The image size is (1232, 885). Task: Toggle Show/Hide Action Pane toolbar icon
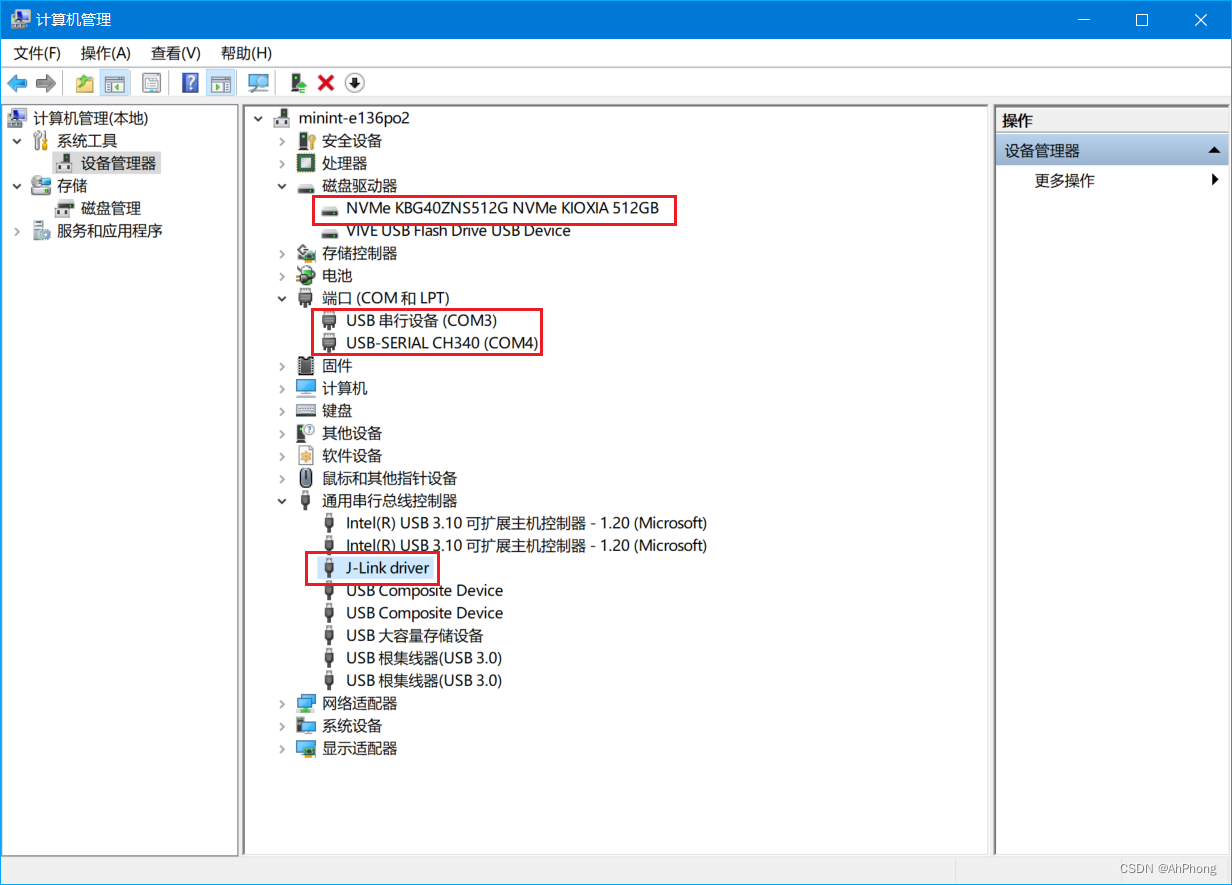[220, 83]
